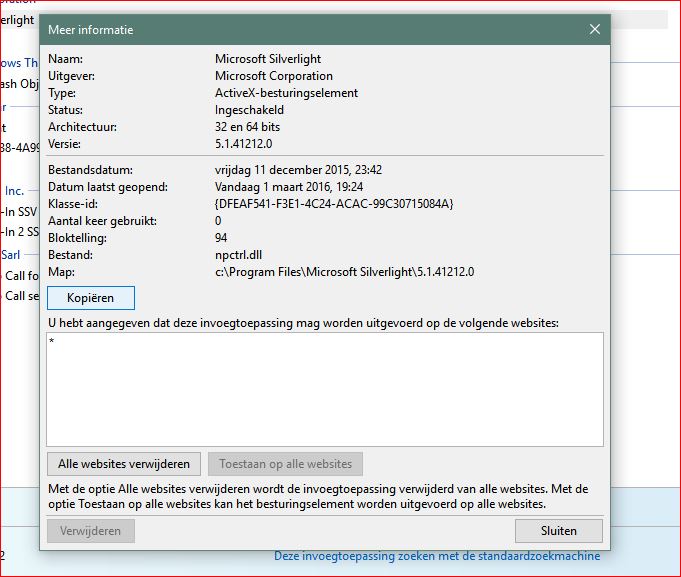681x577 pixels.
Task: Select the asterisk entry in websites list
Action: click(51, 343)
